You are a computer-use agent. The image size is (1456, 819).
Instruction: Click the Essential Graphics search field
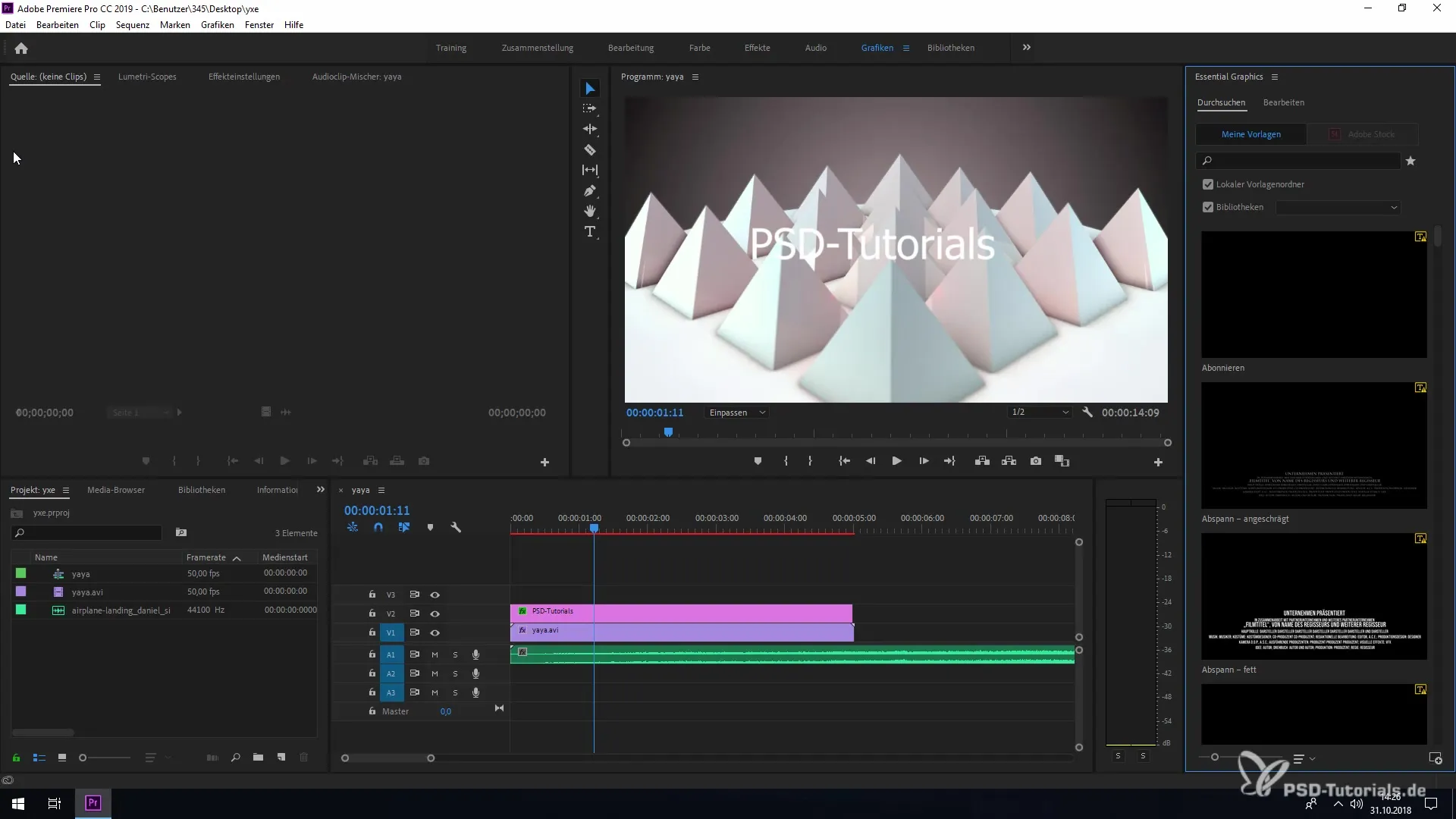[1298, 161]
